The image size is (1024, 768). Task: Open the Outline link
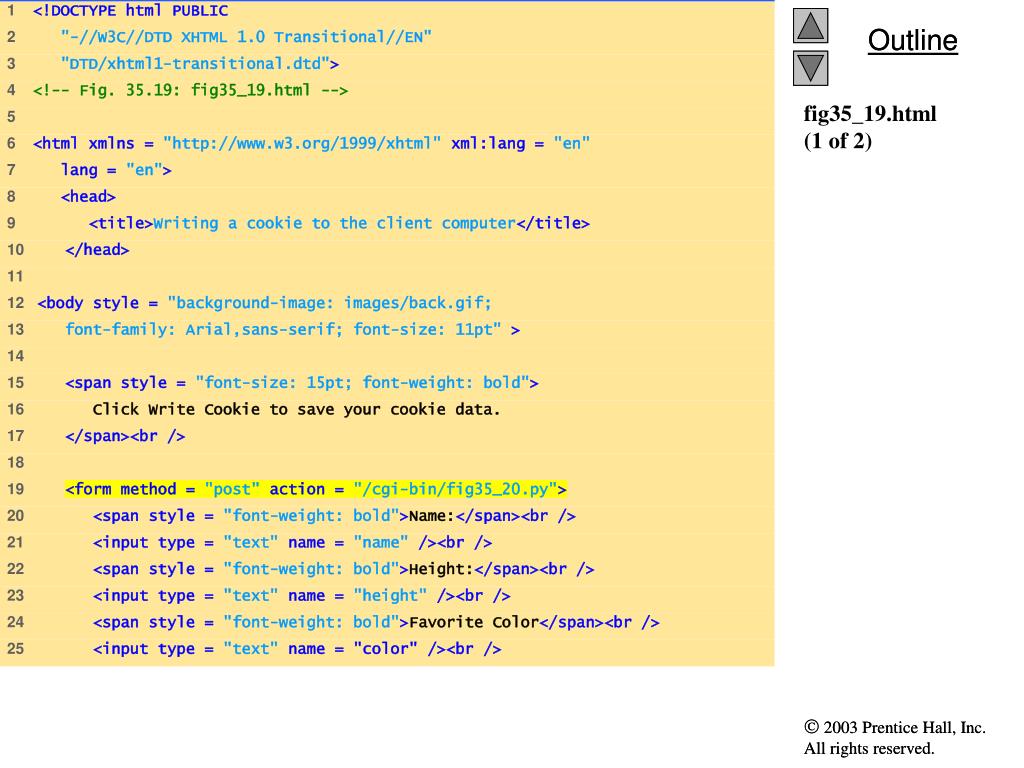912,40
